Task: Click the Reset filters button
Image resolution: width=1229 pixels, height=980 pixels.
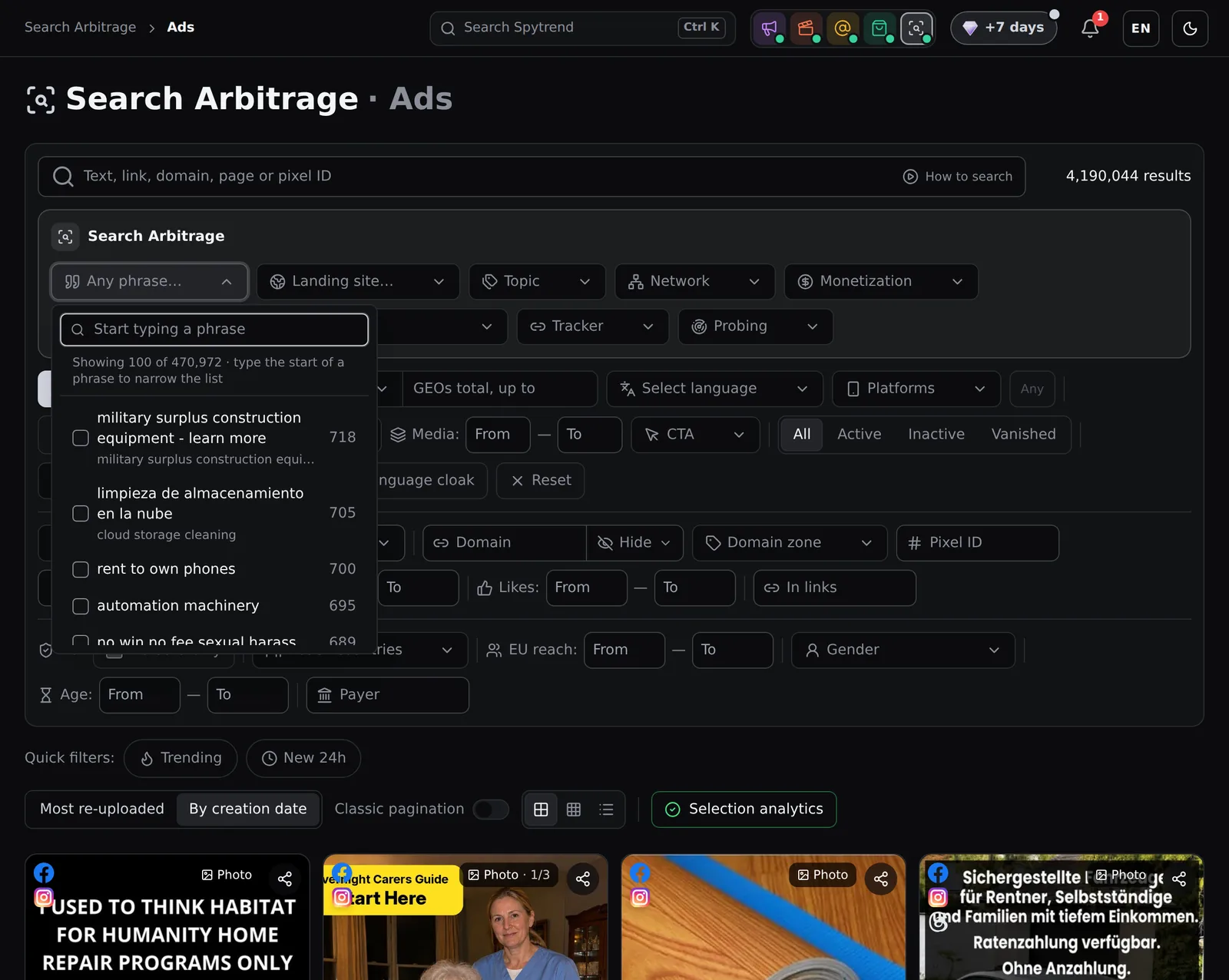Action: (x=541, y=481)
